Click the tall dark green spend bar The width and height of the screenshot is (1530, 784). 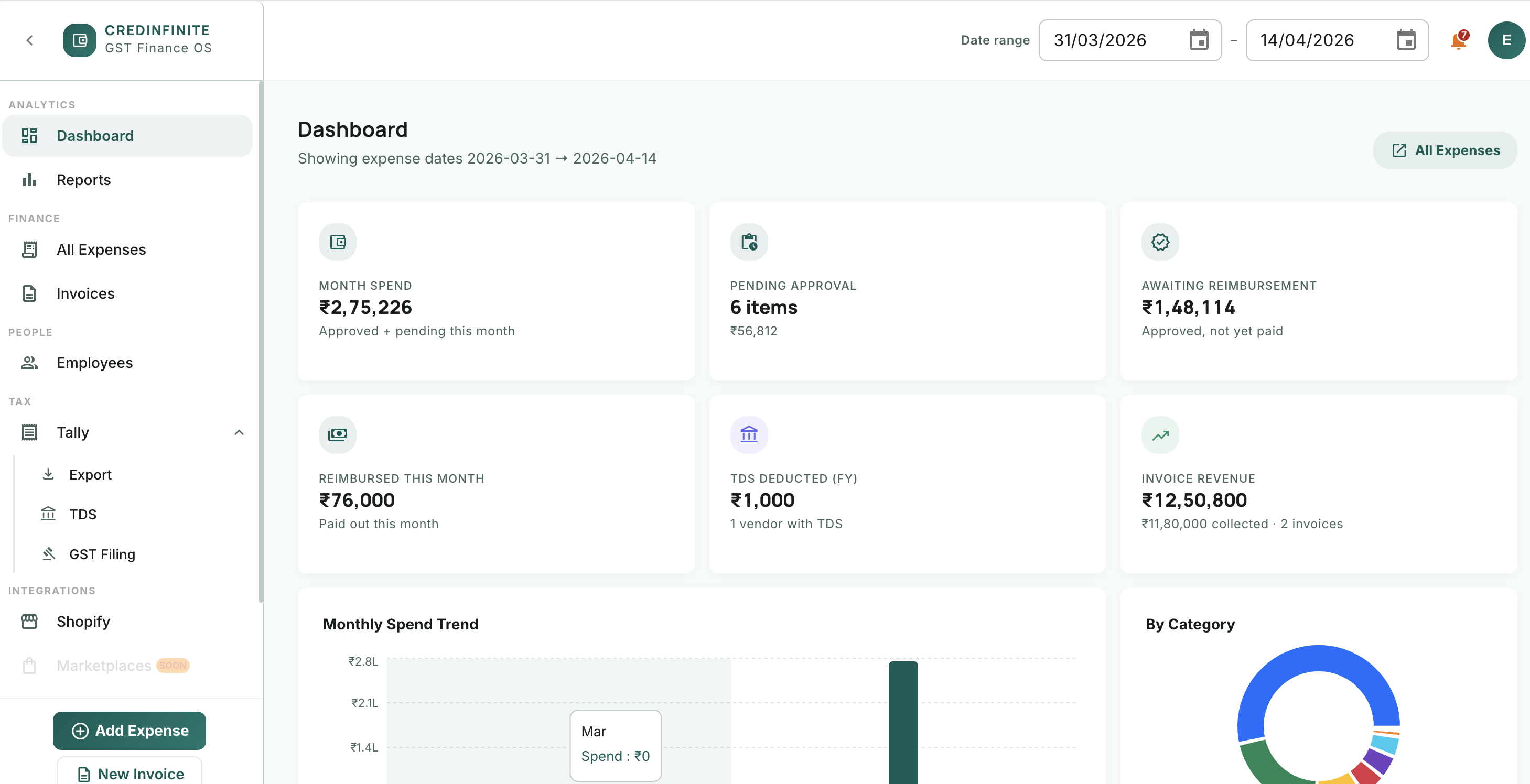903,722
